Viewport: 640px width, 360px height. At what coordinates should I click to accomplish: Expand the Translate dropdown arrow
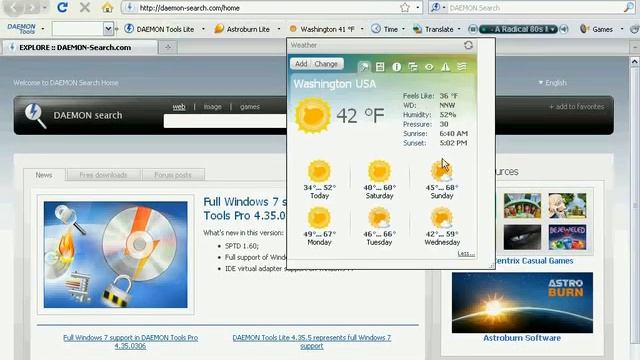(x=459, y=29)
